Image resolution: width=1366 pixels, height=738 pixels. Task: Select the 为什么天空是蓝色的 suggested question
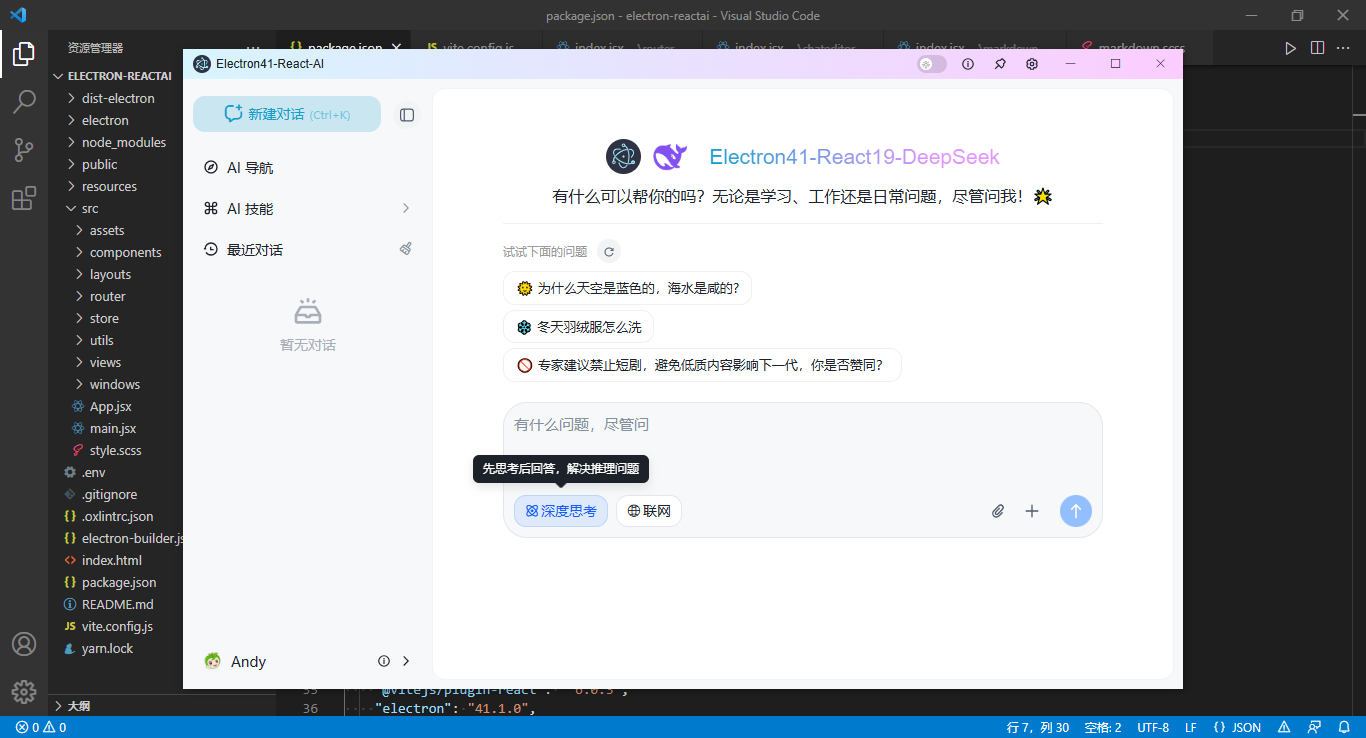click(628, 288)
